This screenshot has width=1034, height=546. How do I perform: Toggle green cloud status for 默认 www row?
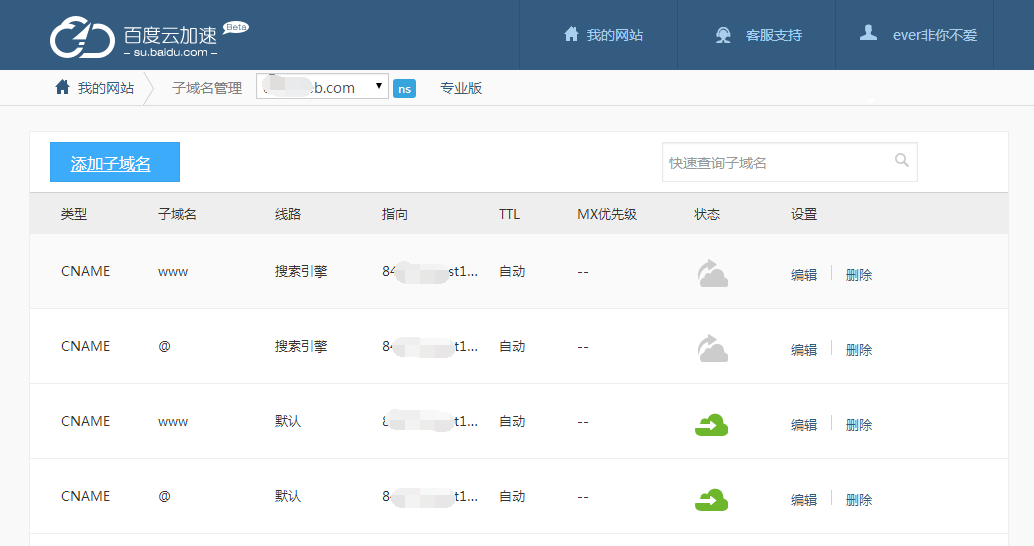(711, 424)
